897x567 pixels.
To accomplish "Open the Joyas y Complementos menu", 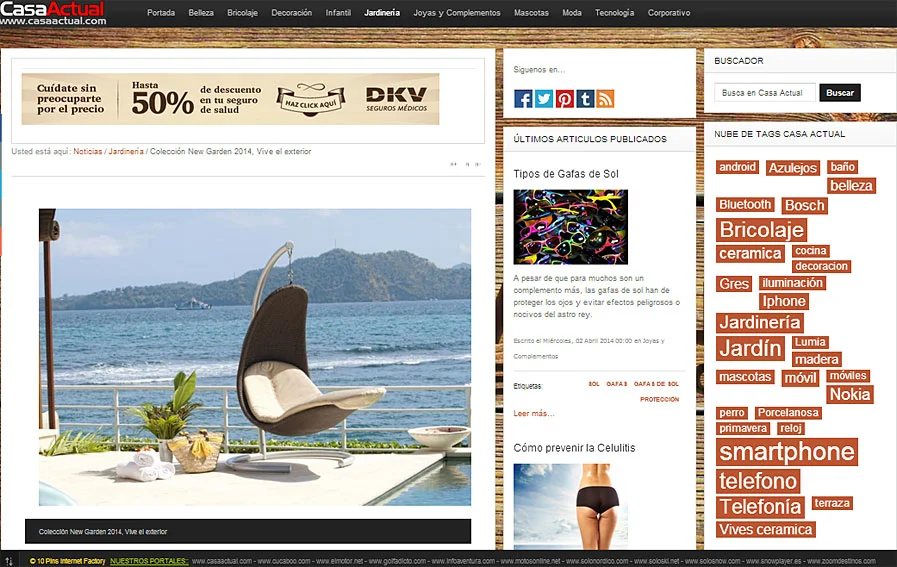I will 457,13.
